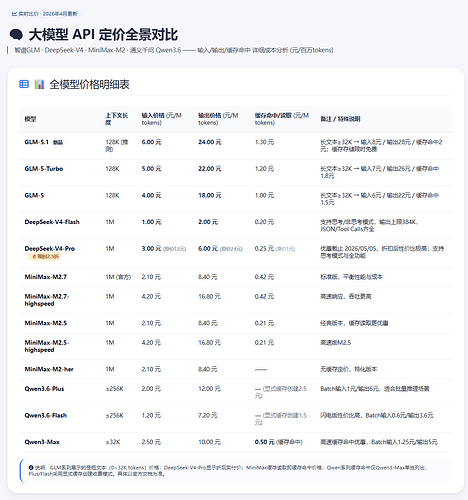Click the subtitle line listing the model families

pos(174,50)
